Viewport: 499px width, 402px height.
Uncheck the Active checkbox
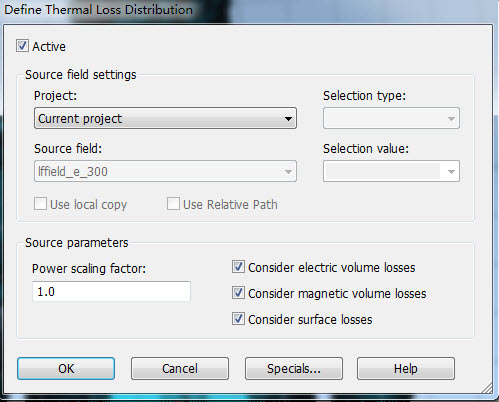click(22, 46)
